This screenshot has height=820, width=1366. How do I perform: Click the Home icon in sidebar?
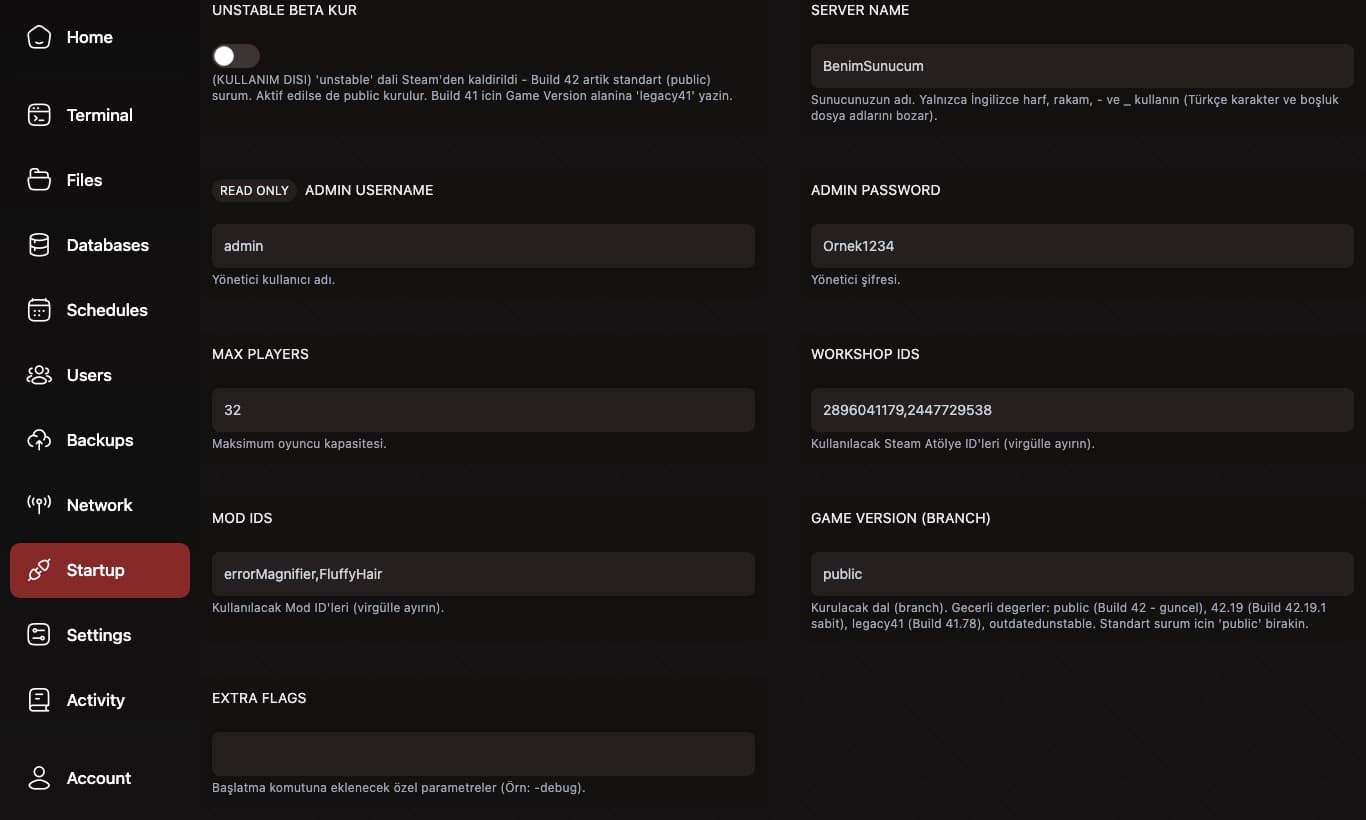[39, 38]
